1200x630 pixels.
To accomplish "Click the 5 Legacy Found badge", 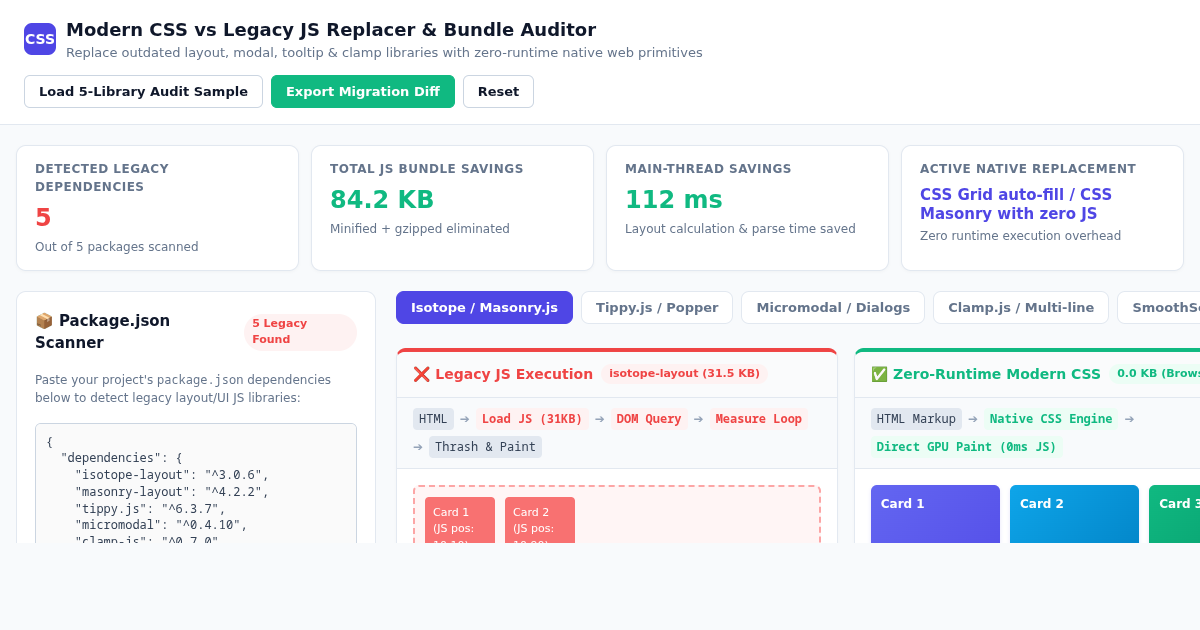I will click(x=300, y=332).
